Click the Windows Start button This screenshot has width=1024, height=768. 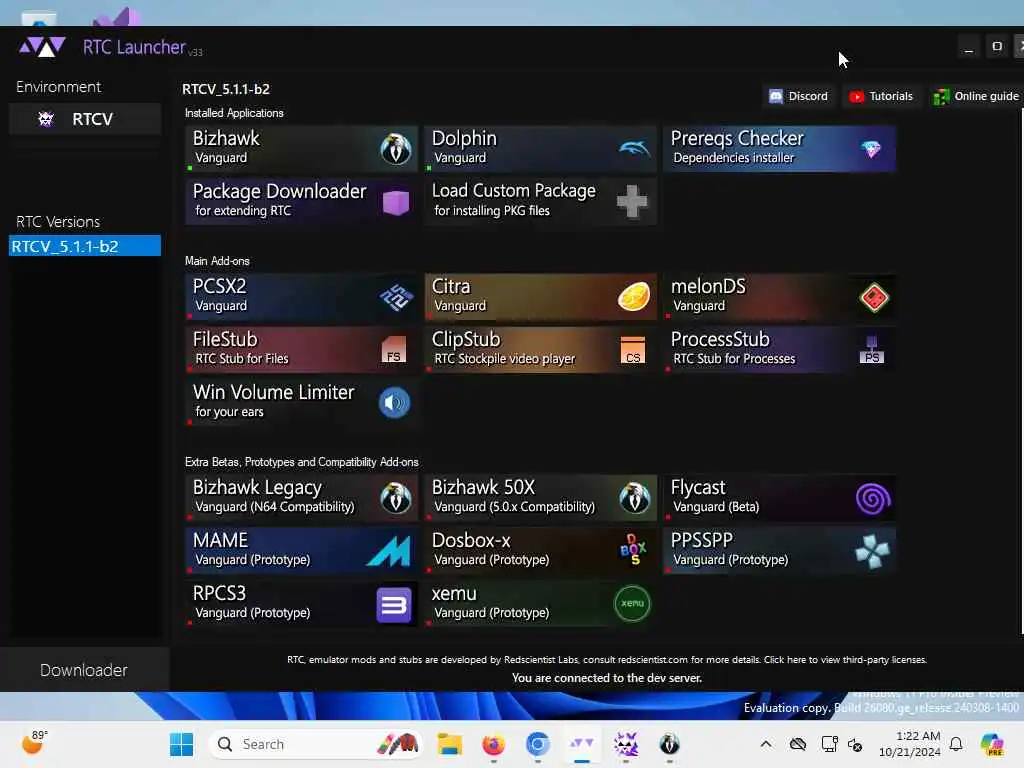click(182, 744)
